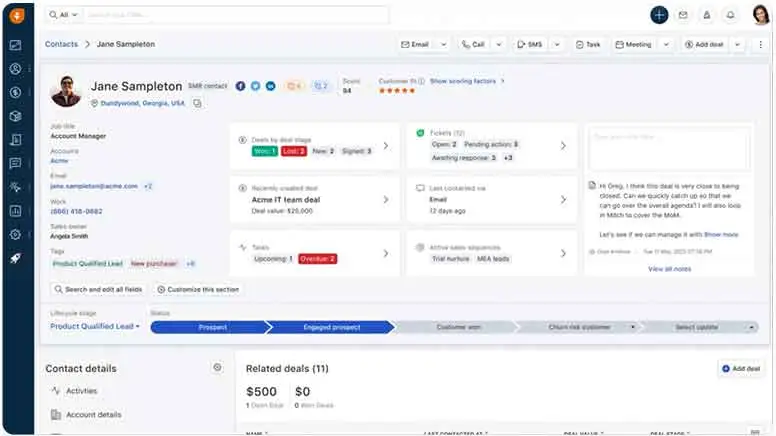Viewport: 776px width, 436px height.
Task: Select the Customer won status stage
Action: 458,327
